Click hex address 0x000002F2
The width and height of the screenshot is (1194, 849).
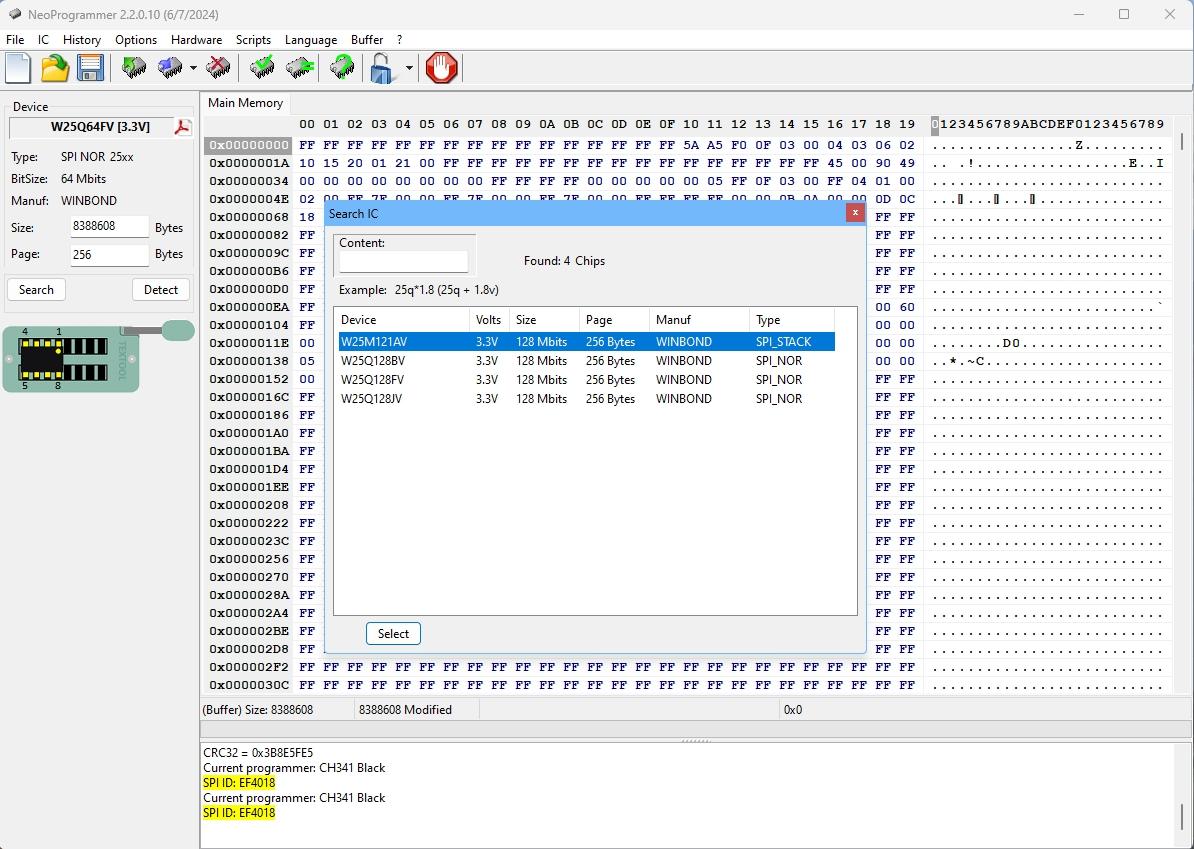[x=249, y=667]
